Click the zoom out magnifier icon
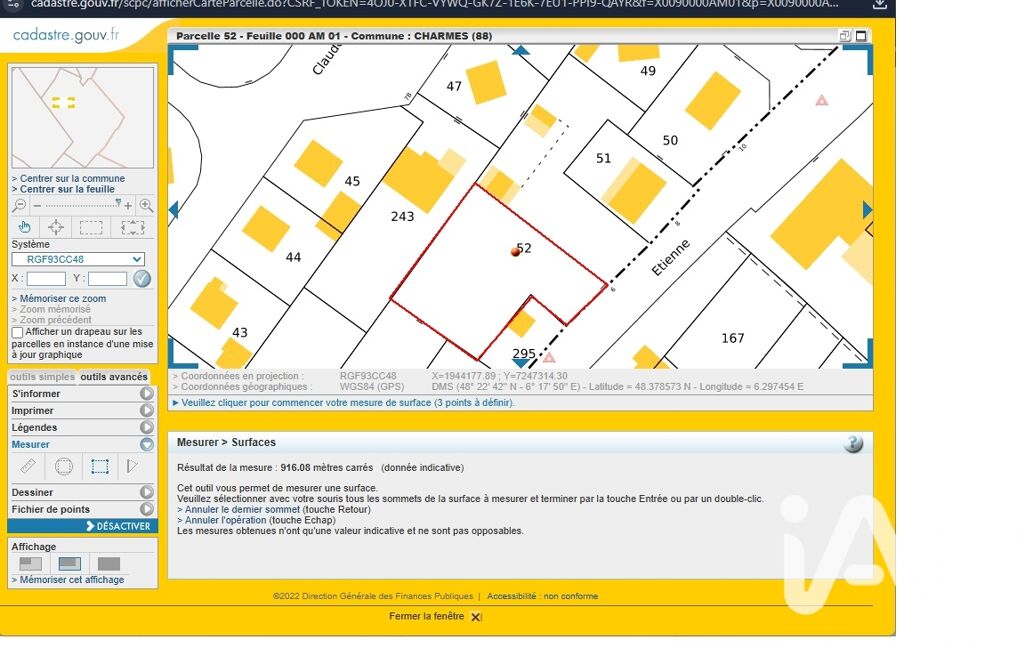This screenshot has height=650, width=1025. click(19, 205)
